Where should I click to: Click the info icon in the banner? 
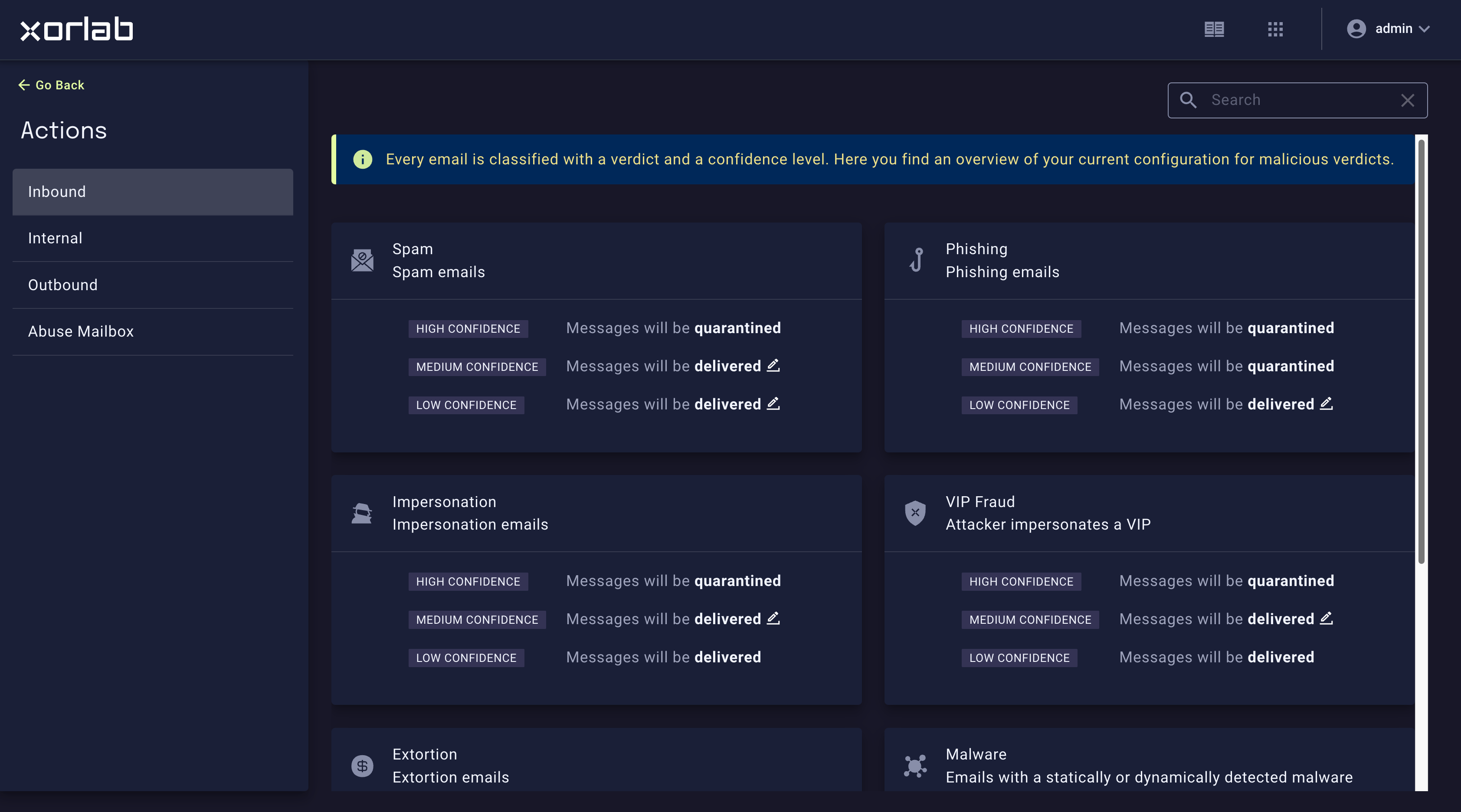pos(362,159)
